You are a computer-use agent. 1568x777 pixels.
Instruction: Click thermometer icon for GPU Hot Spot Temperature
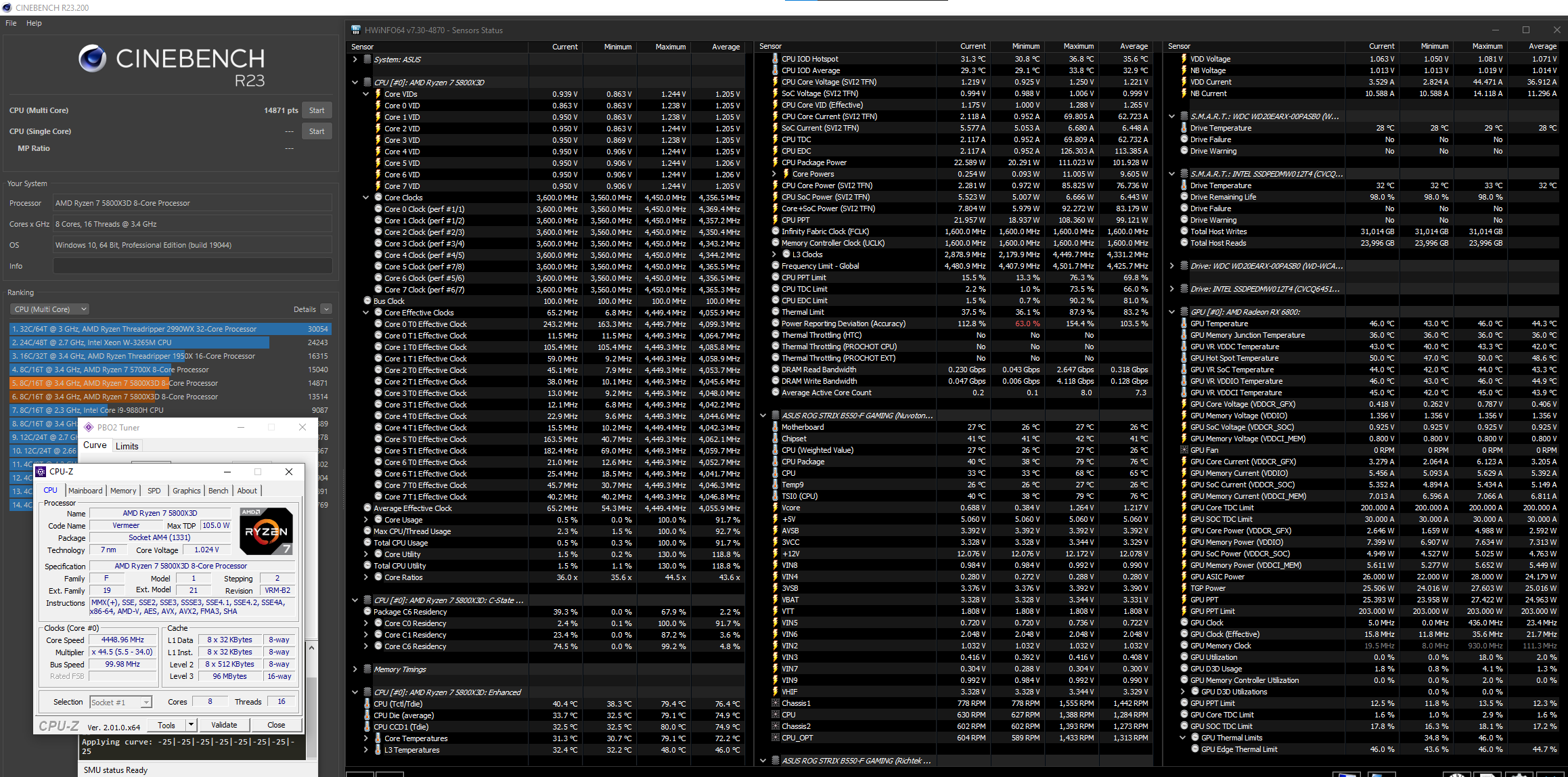(1184, 358)
